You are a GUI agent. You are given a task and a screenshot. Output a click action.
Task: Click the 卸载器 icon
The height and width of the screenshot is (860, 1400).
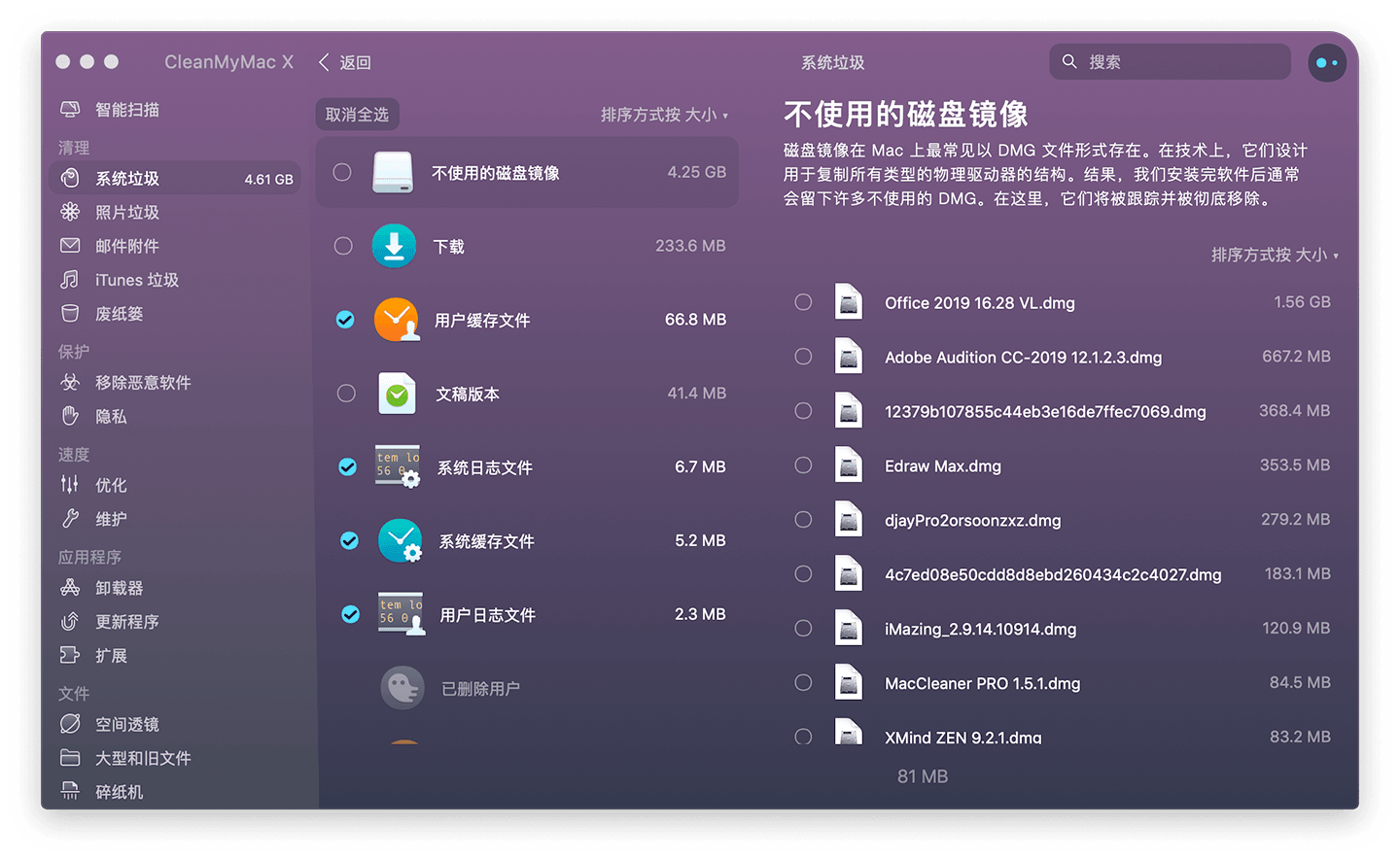point(70,587)
